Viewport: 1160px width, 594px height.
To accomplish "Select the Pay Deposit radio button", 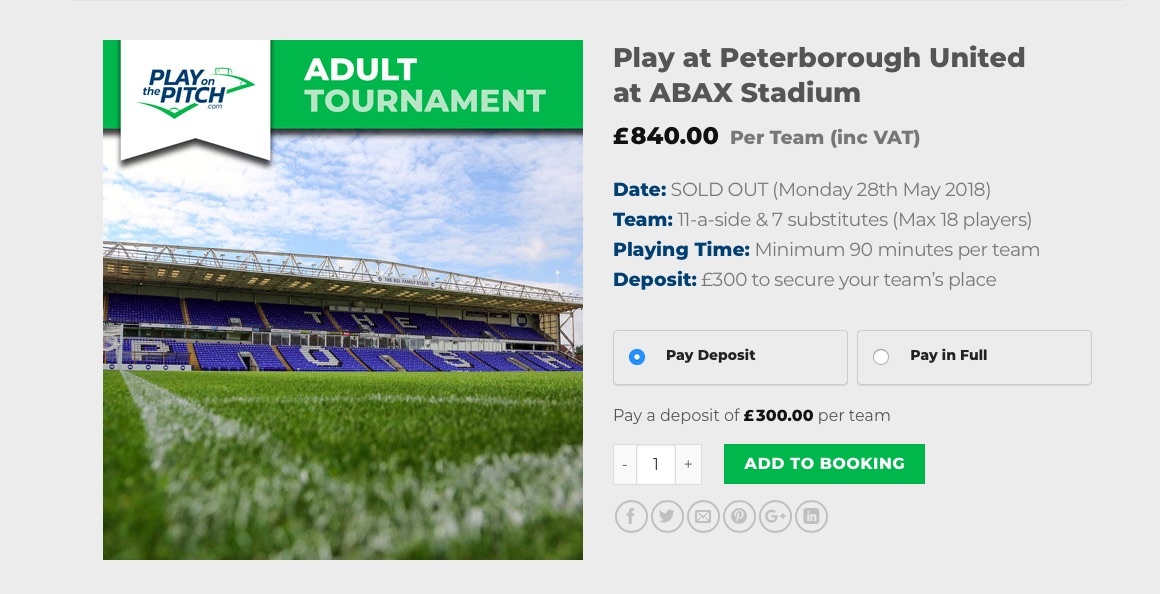I will (x=637, y=357).
